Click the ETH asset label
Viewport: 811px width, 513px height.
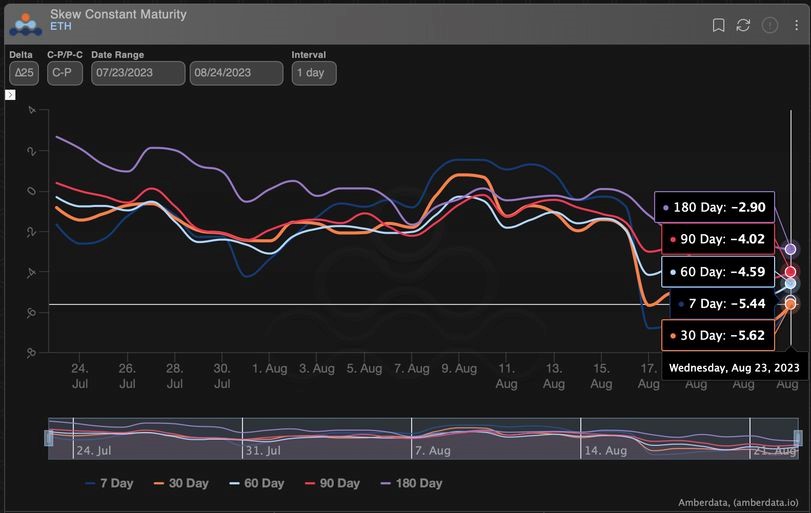[x=61, y=28]
